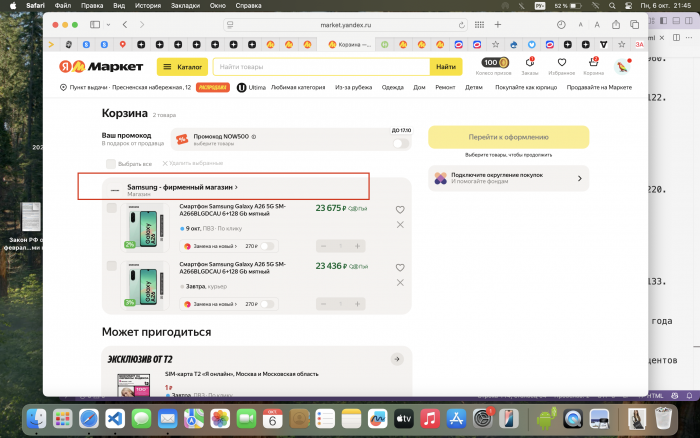Click the cart icon (Корзина) in header

593,64
